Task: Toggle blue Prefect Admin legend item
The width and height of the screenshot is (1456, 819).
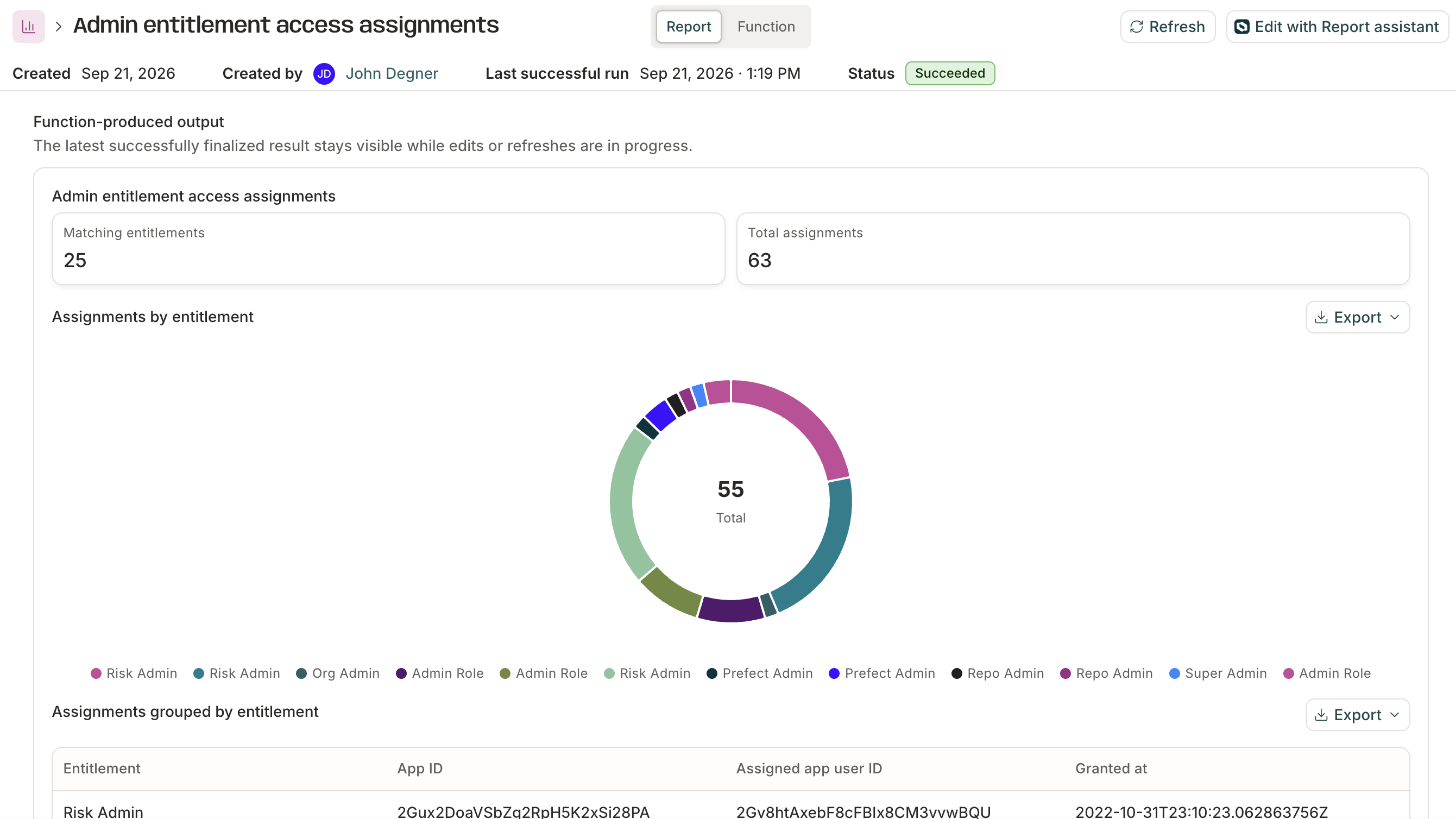Action: click(882, 673)
